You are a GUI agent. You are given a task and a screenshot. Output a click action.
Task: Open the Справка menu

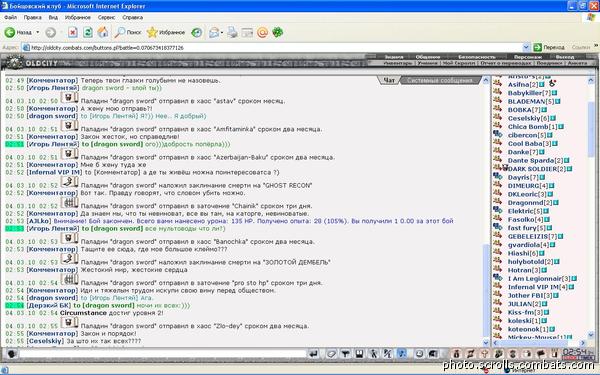click(x=132, y=17)
